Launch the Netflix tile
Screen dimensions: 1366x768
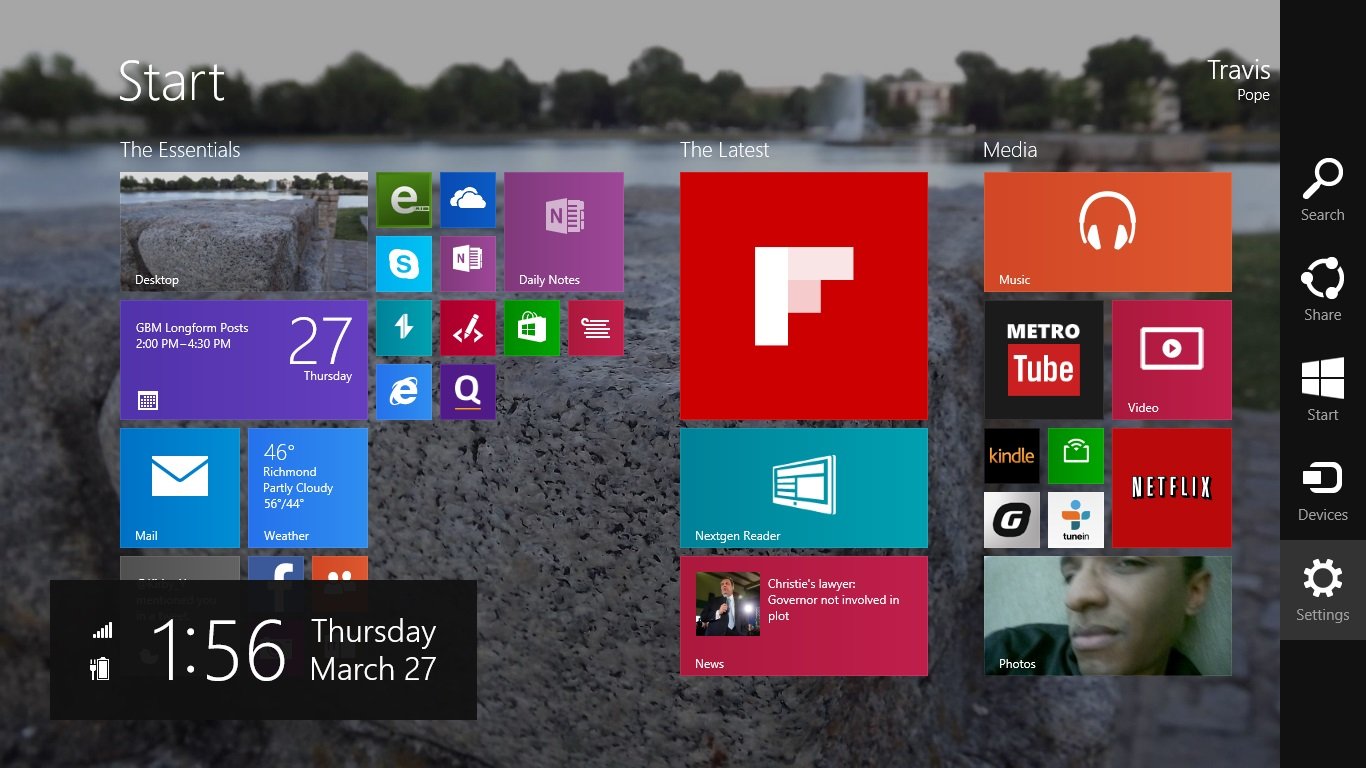1172,488
